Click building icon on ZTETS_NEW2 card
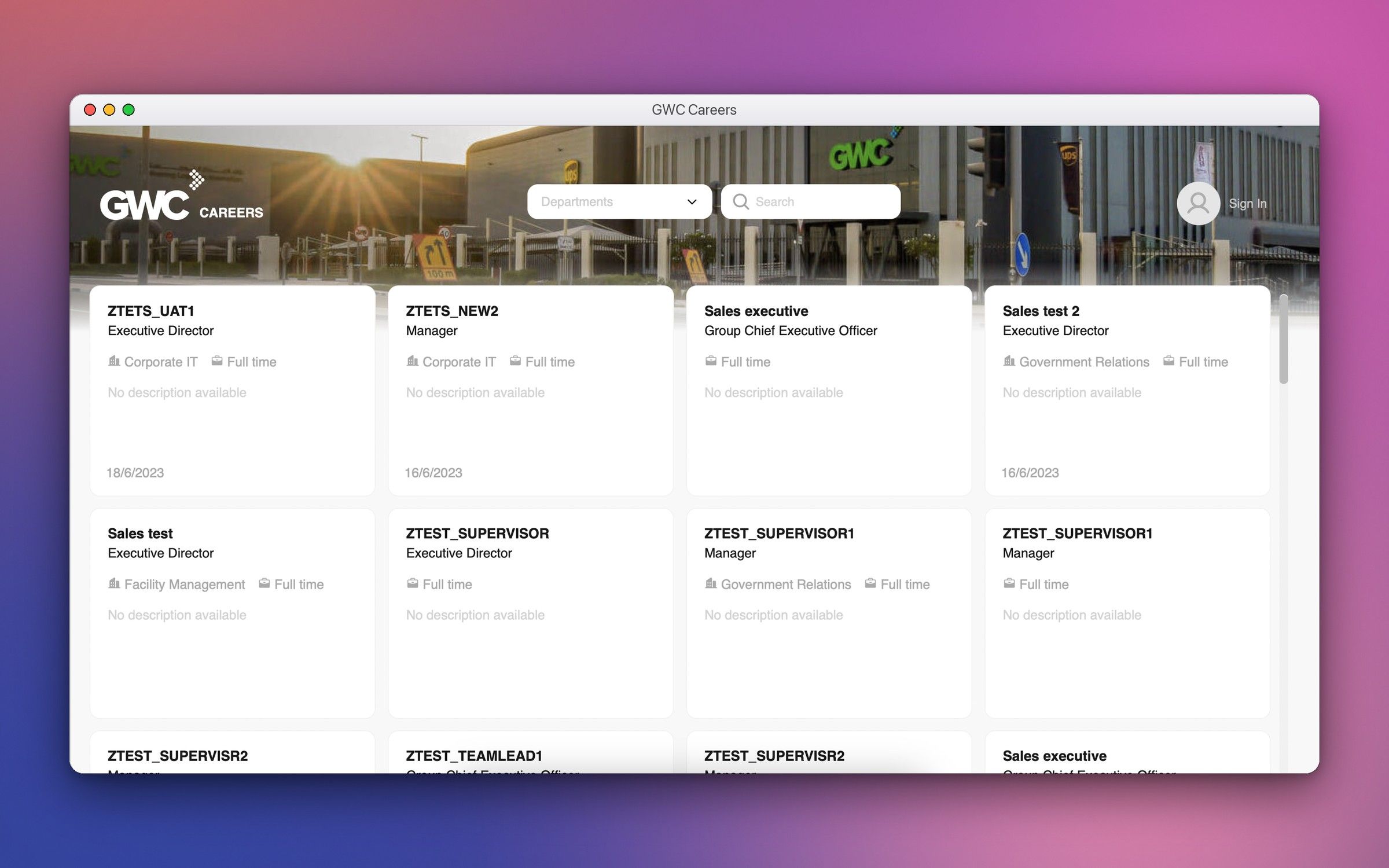 pos(412,361)
